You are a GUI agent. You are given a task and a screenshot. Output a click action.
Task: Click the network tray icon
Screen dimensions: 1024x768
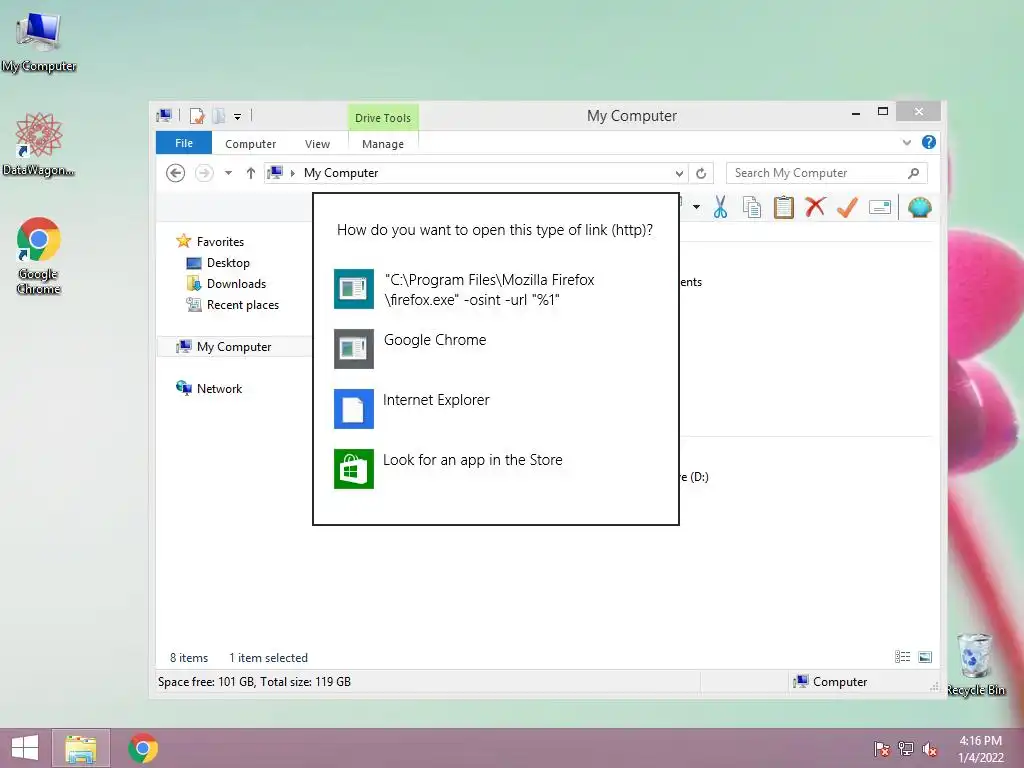point(906,749)
